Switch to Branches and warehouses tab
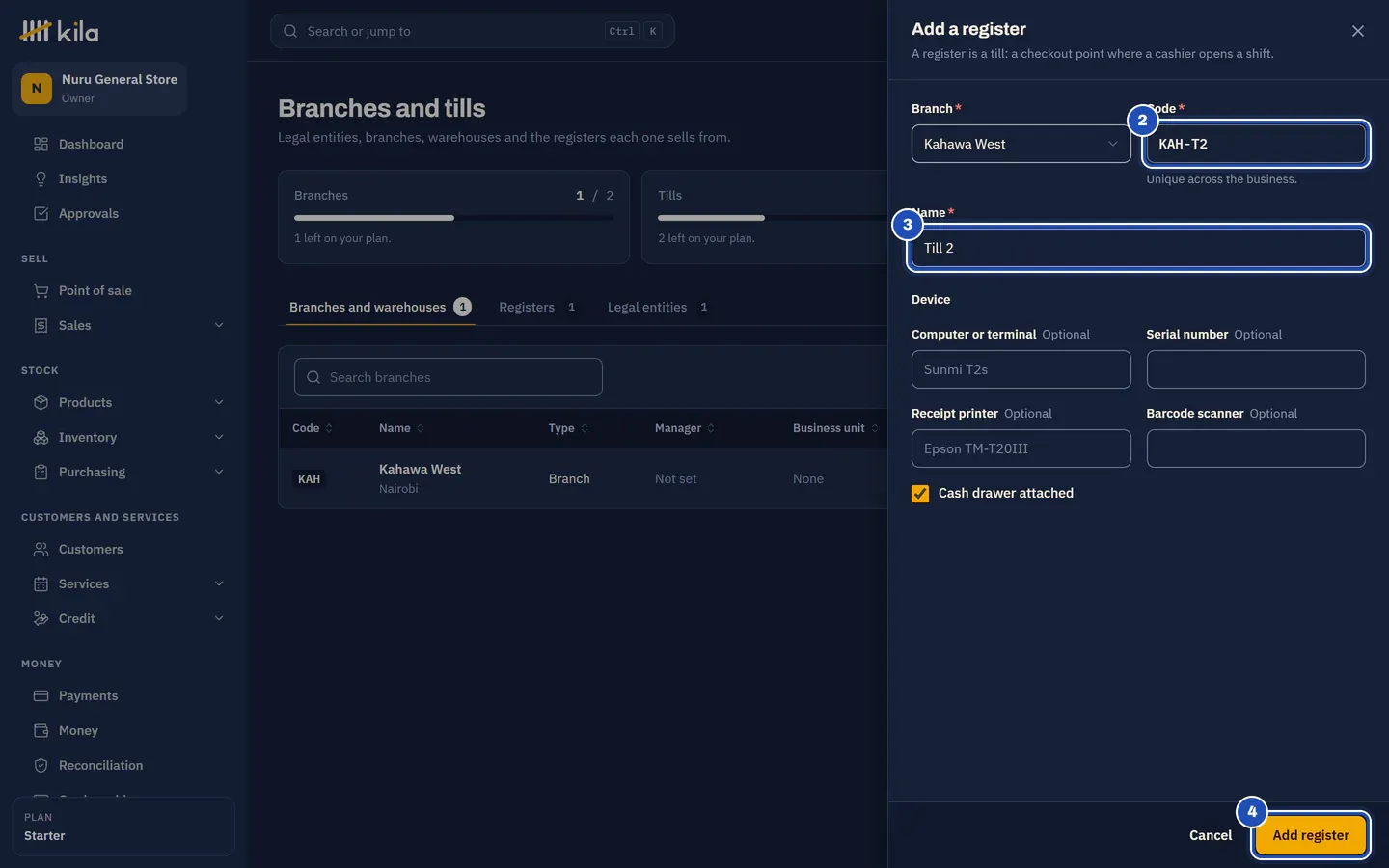Screen dimensions: 1389x868 (x=380, y=307)
